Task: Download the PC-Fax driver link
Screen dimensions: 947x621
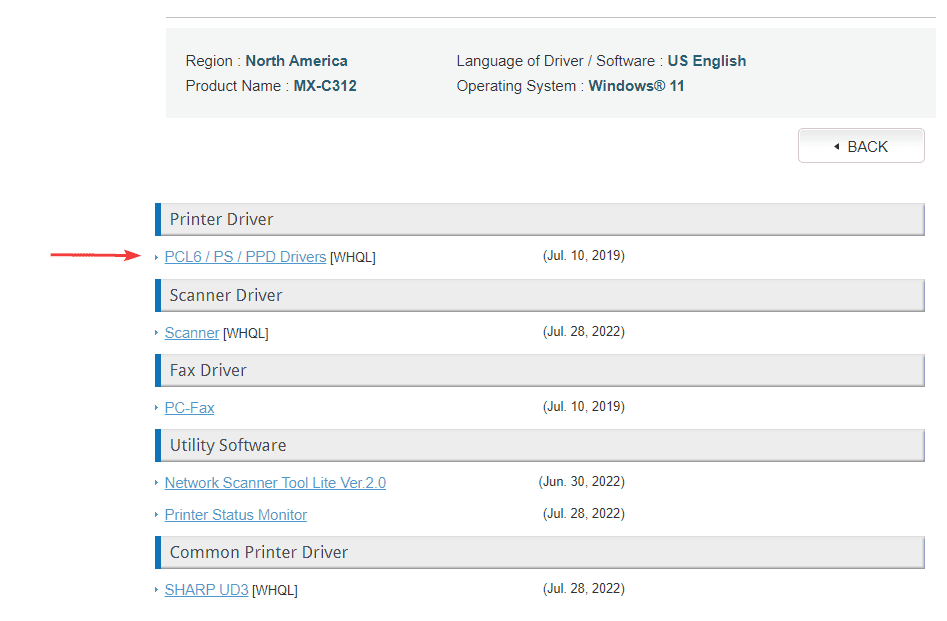Action: click(x=189, y=408)
